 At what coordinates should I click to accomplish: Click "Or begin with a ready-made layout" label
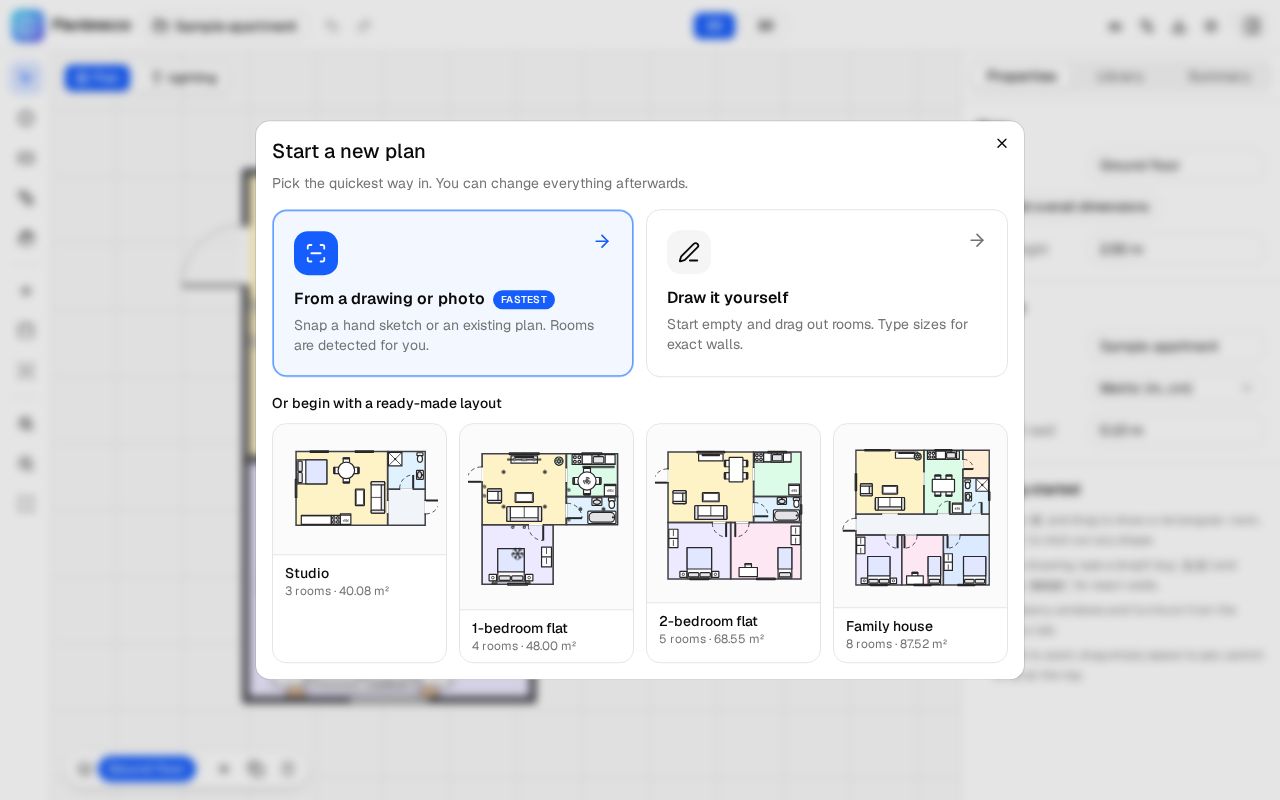(387, 403)
